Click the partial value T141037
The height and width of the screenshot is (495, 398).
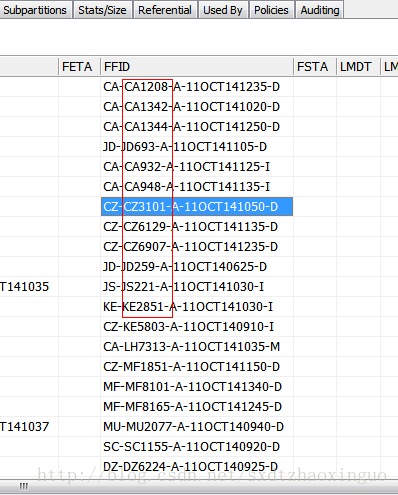[x=25, y=427]
